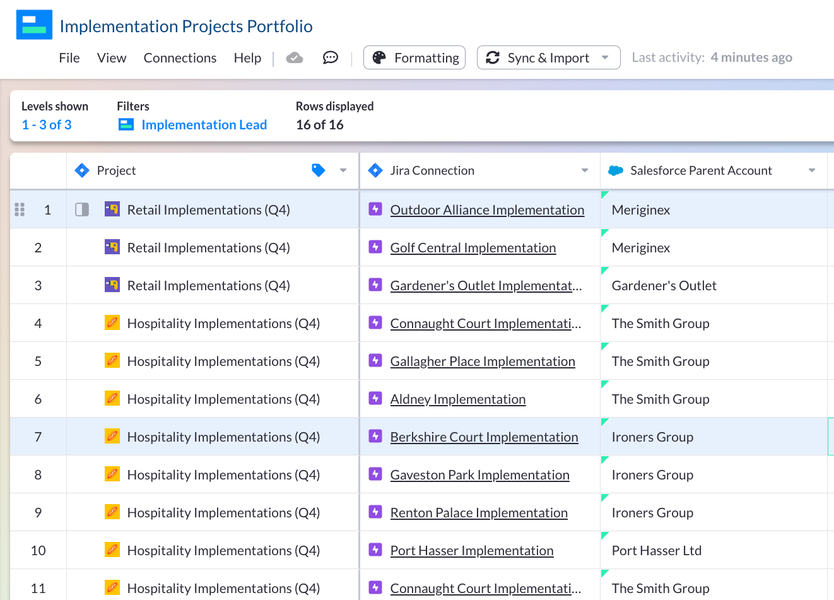Viewport: 834px width, 600px height.
Task: Click the Gardener's Outlet account cell
Action: click(714, 285)
